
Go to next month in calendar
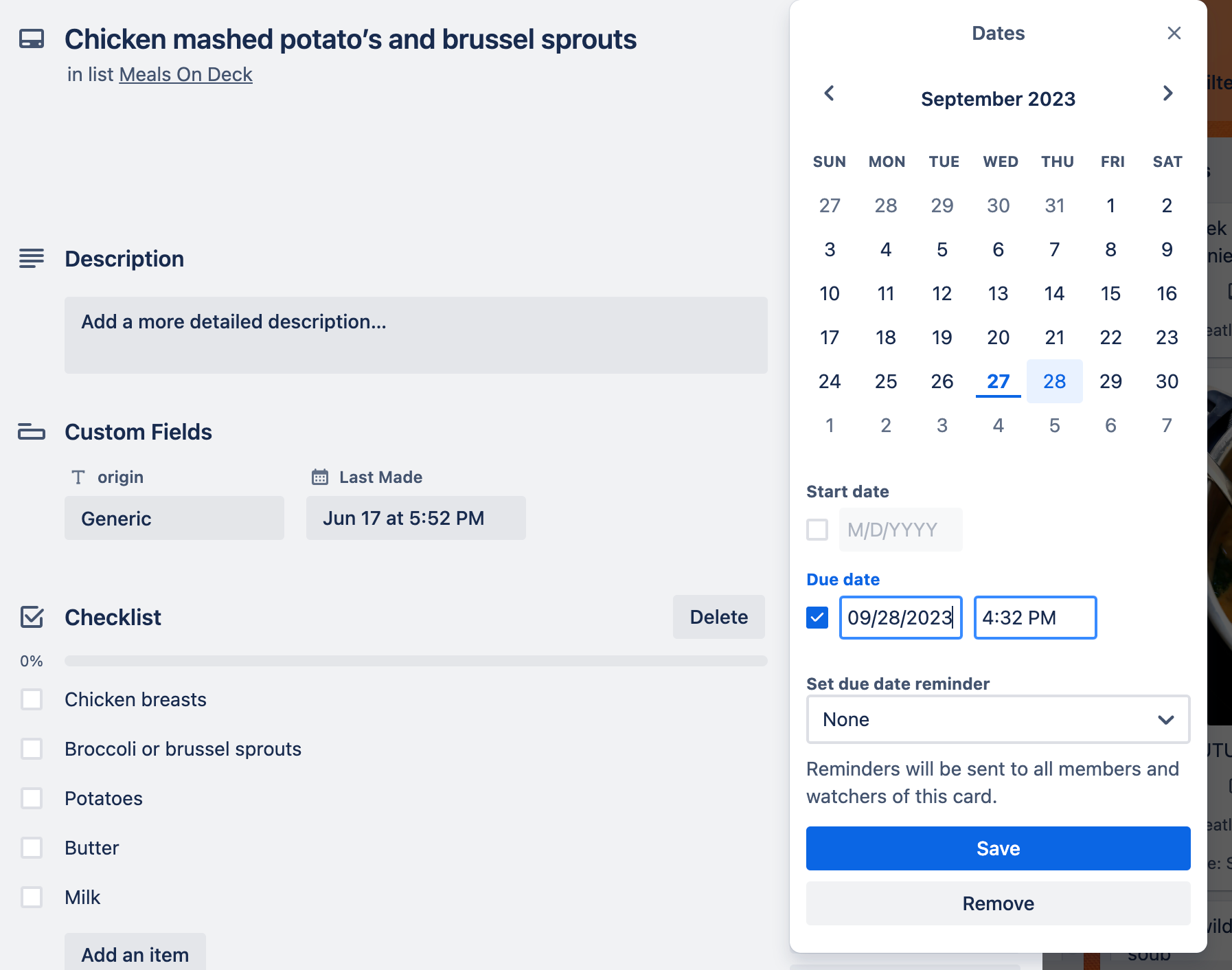point(1167,93)
